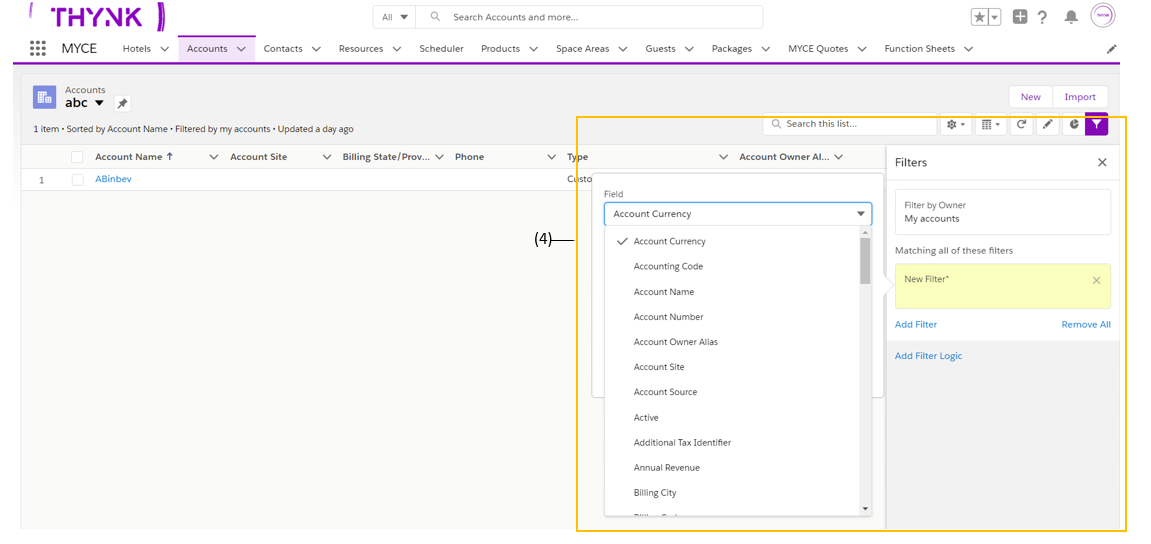Pin the abc list view
Image resolution: width=1151 pixels, height=544 pixels.
[x=123, y=104]
